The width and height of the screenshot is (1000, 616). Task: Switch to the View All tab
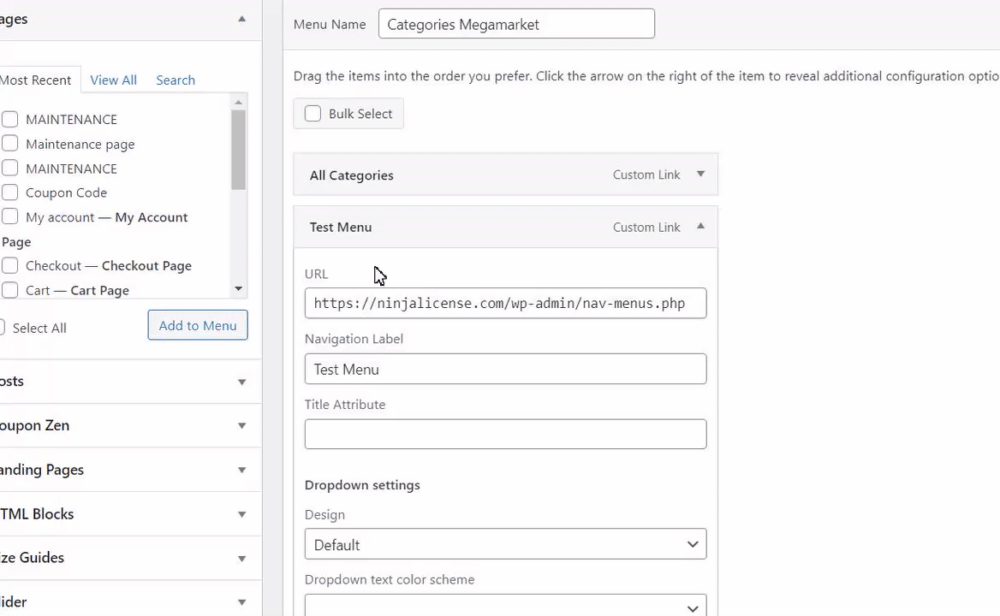point(113,80)
